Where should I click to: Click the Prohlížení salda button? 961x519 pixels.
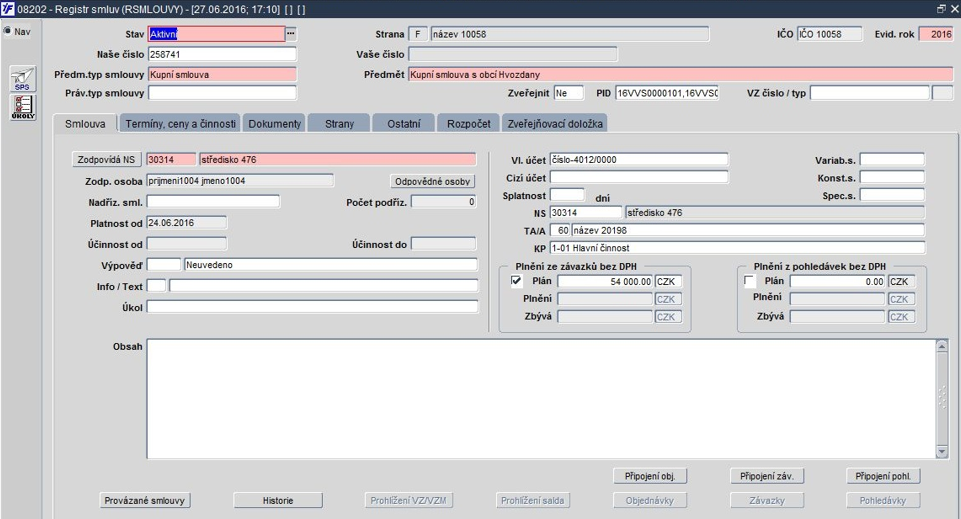pos(533,501)
